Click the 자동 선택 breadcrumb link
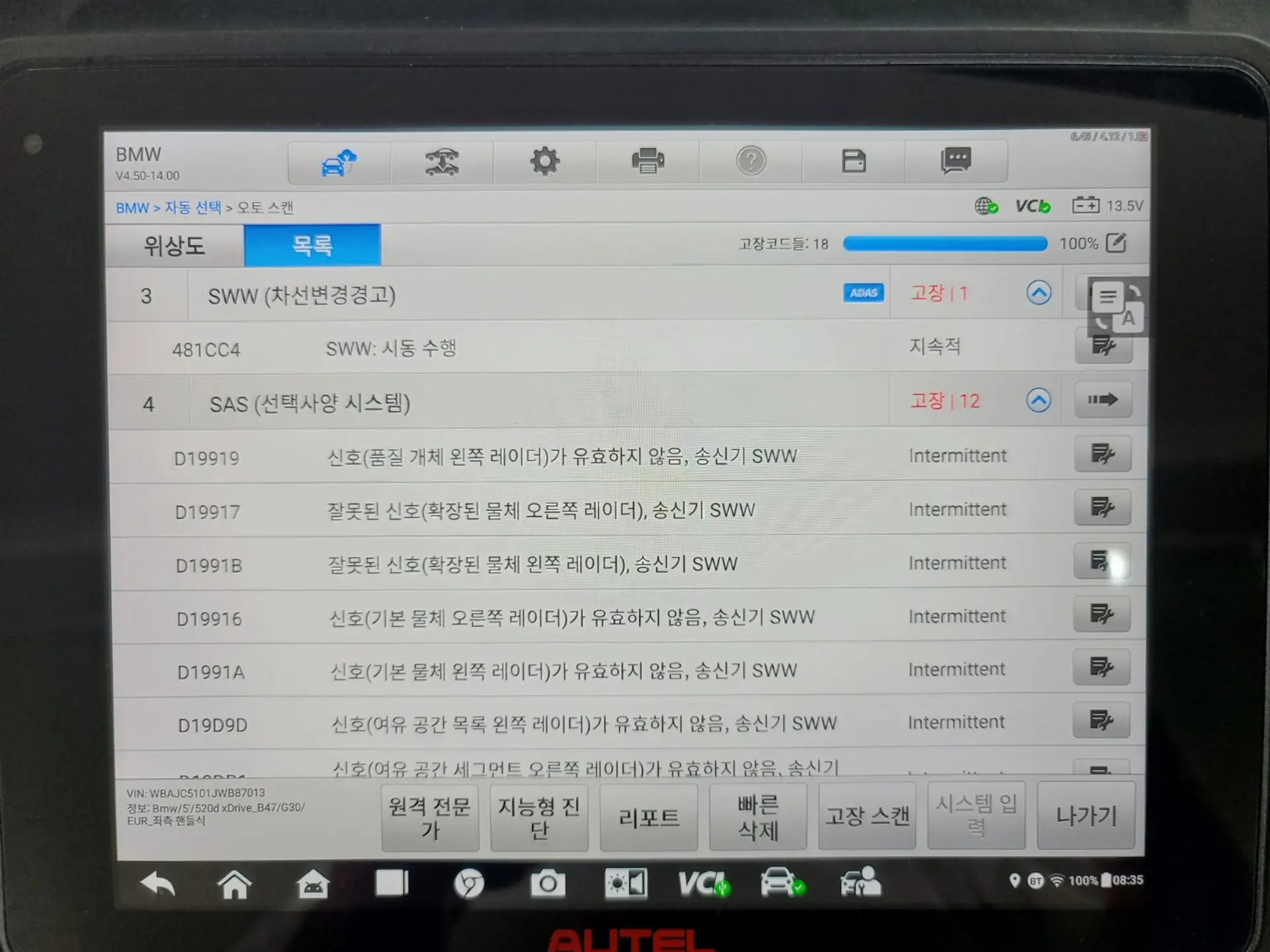The height and width of the screenshot is (952, 1270). pos(193,208)
